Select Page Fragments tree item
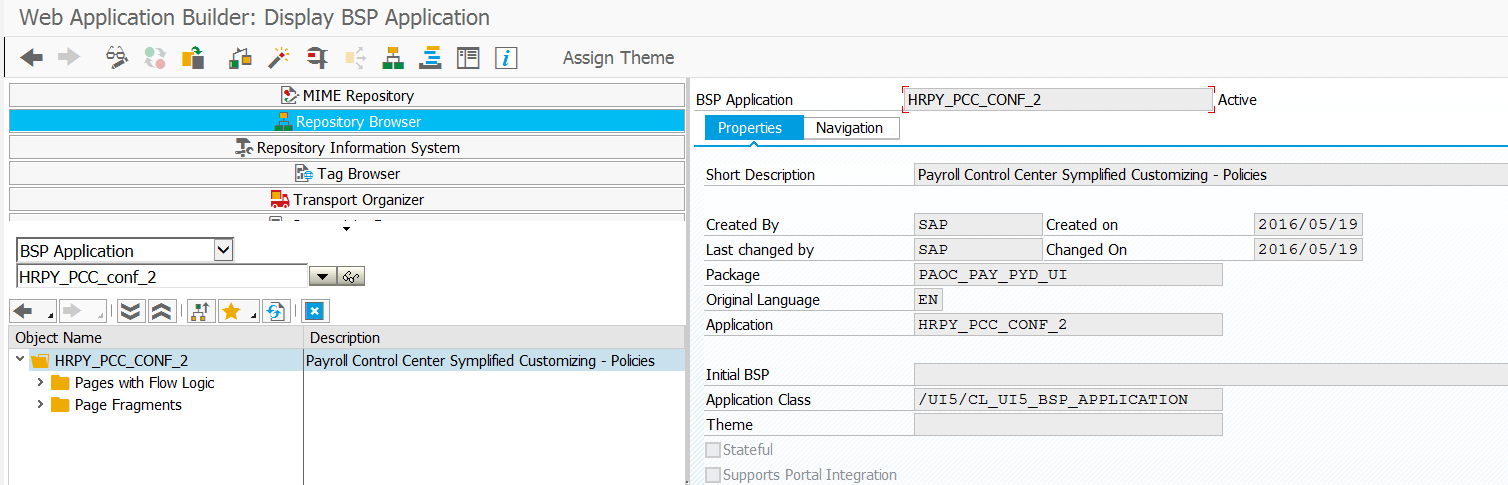 click(x=128, y=405)
